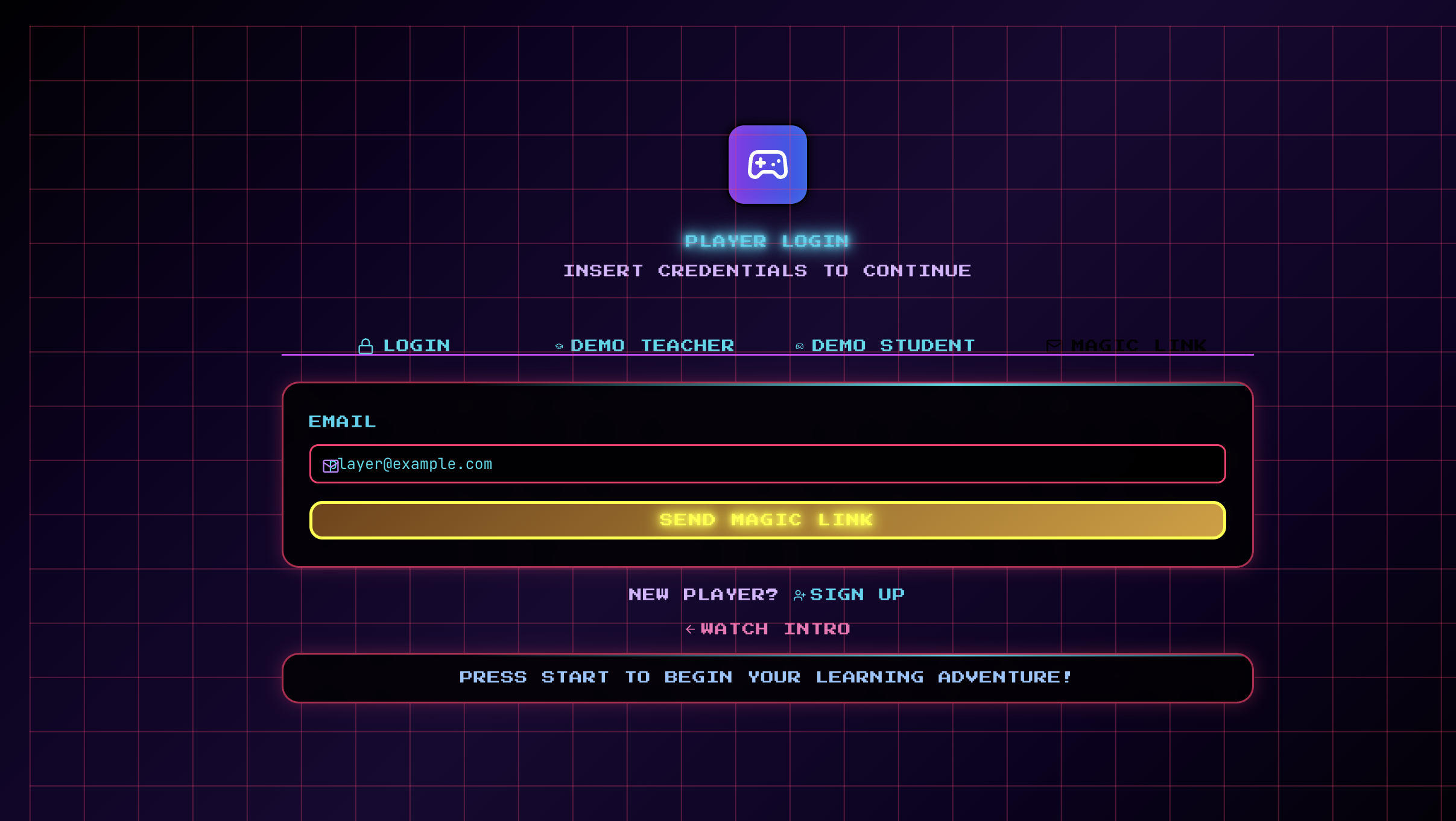Click the Press Start learning adventure banner
The height and width of the screenshot is (821, 1456).
767,678
